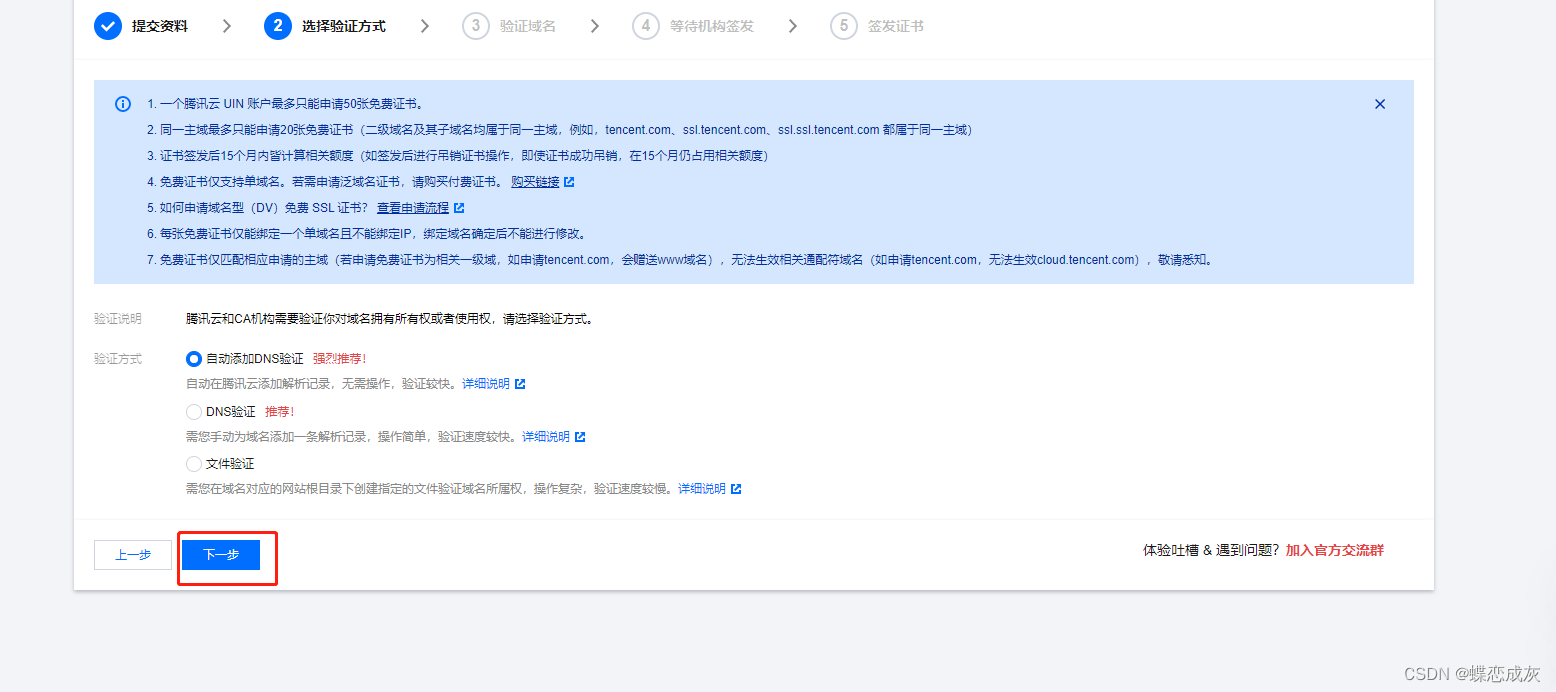This screenshot has width=1556, height=692.
Task: Click the info icon in the blue notice
Action: click(123, 104)
